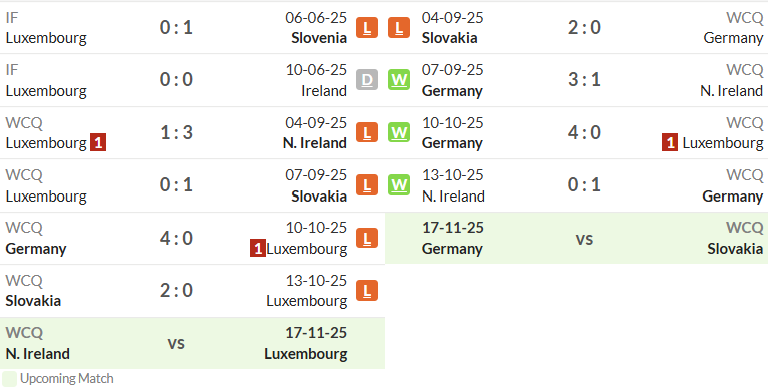Click the N. Ireland 0:1 Germany score

click(584, 185)
